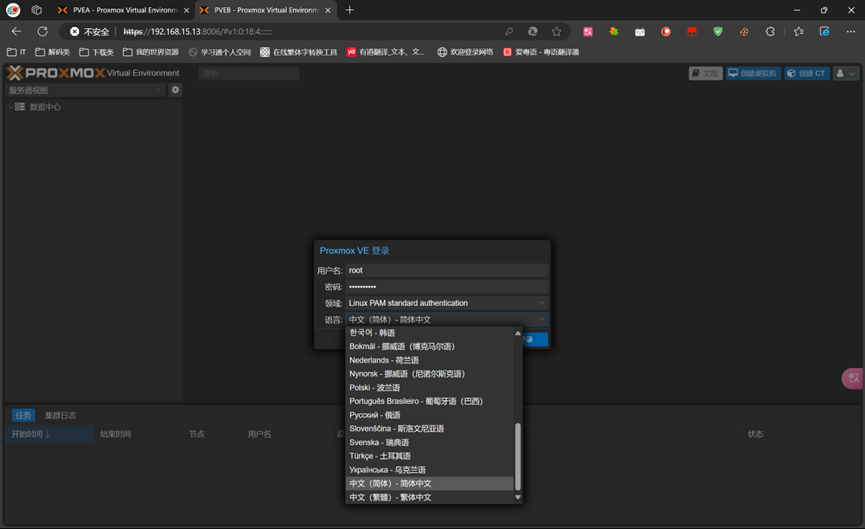Screen dimensions: 865x529
Task: Go back with the browser back arrow
Action: click(17, 31)
